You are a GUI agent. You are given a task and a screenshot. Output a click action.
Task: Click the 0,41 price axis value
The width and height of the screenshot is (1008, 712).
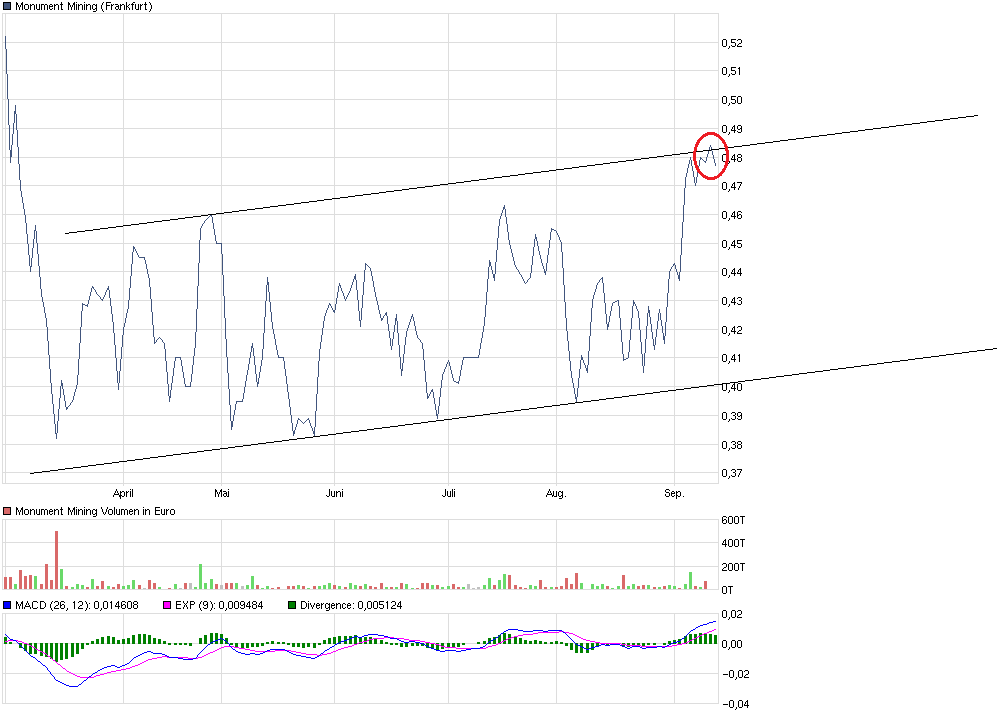tap(732, 359)
